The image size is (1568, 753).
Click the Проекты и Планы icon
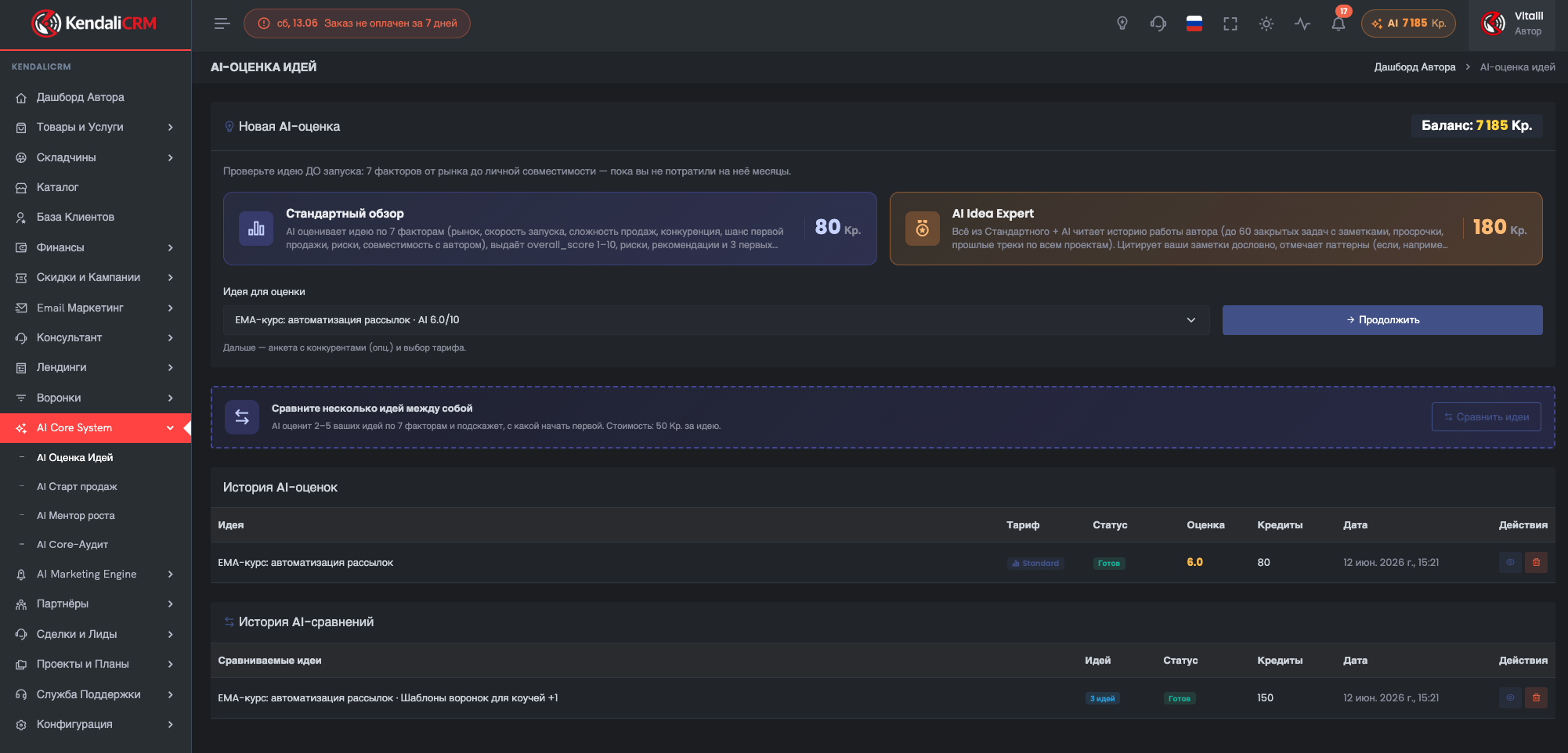21,665
